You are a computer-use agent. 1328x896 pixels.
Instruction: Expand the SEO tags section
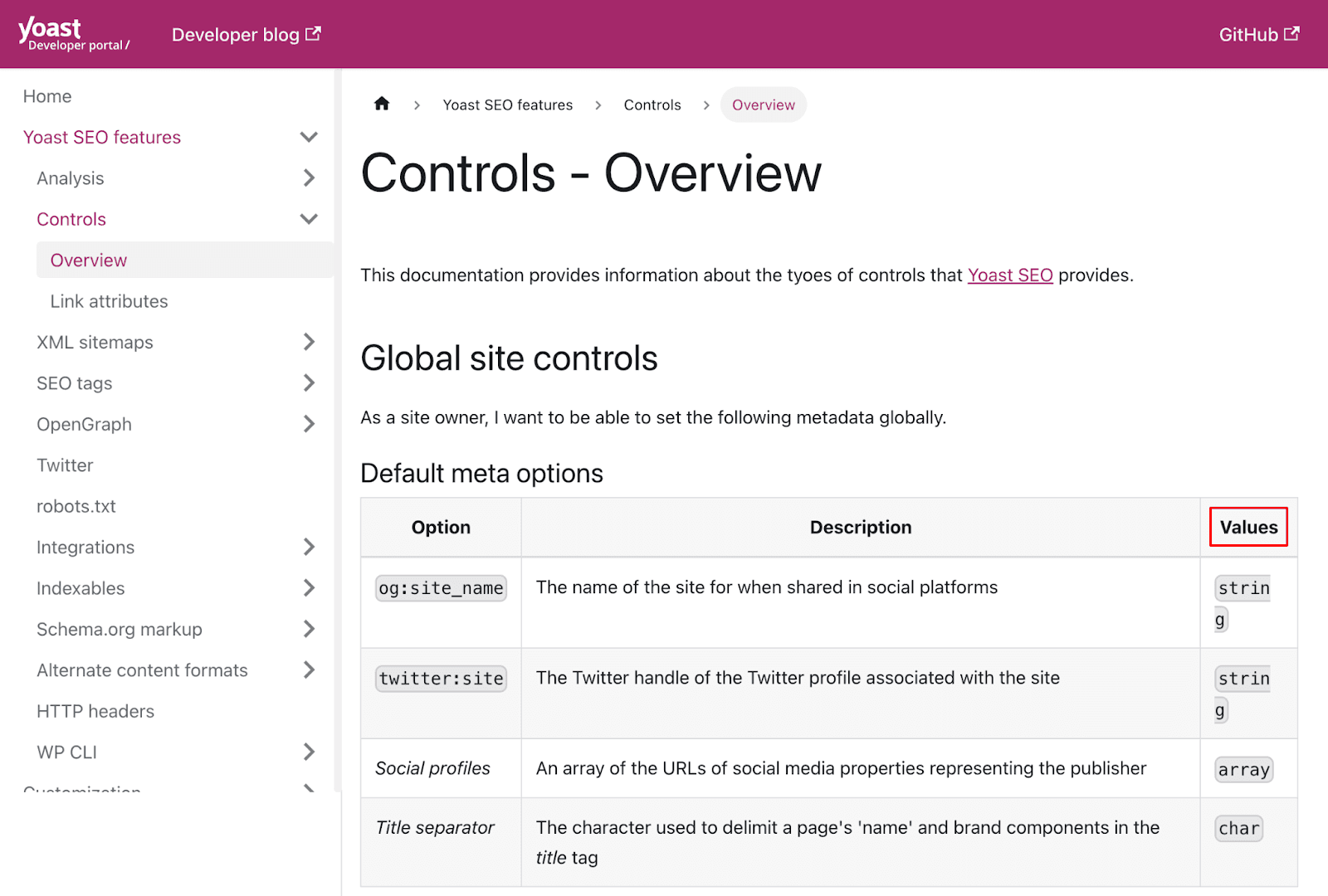pos(309,382)
